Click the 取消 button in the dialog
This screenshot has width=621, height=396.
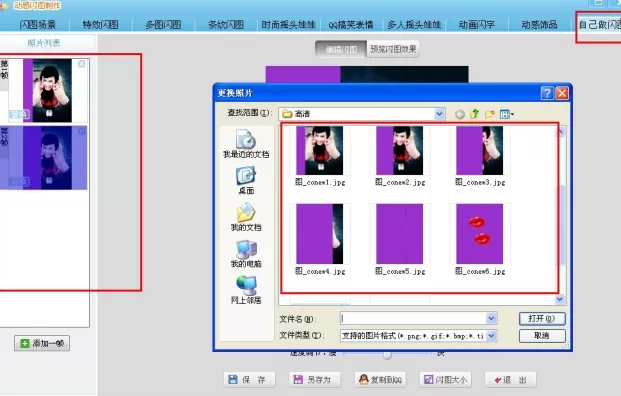coord(542,336)
